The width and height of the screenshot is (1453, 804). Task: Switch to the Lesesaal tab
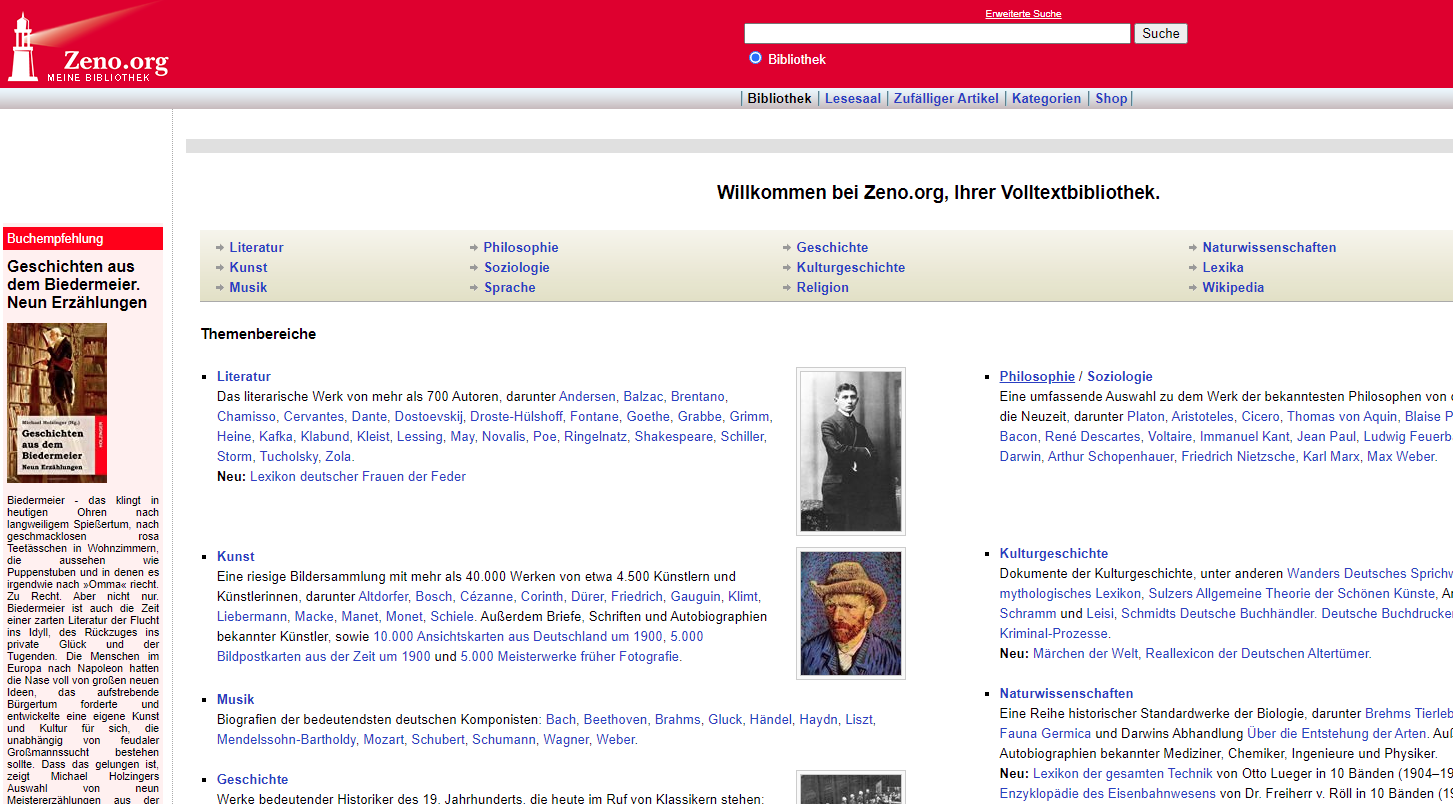[852, 98]
